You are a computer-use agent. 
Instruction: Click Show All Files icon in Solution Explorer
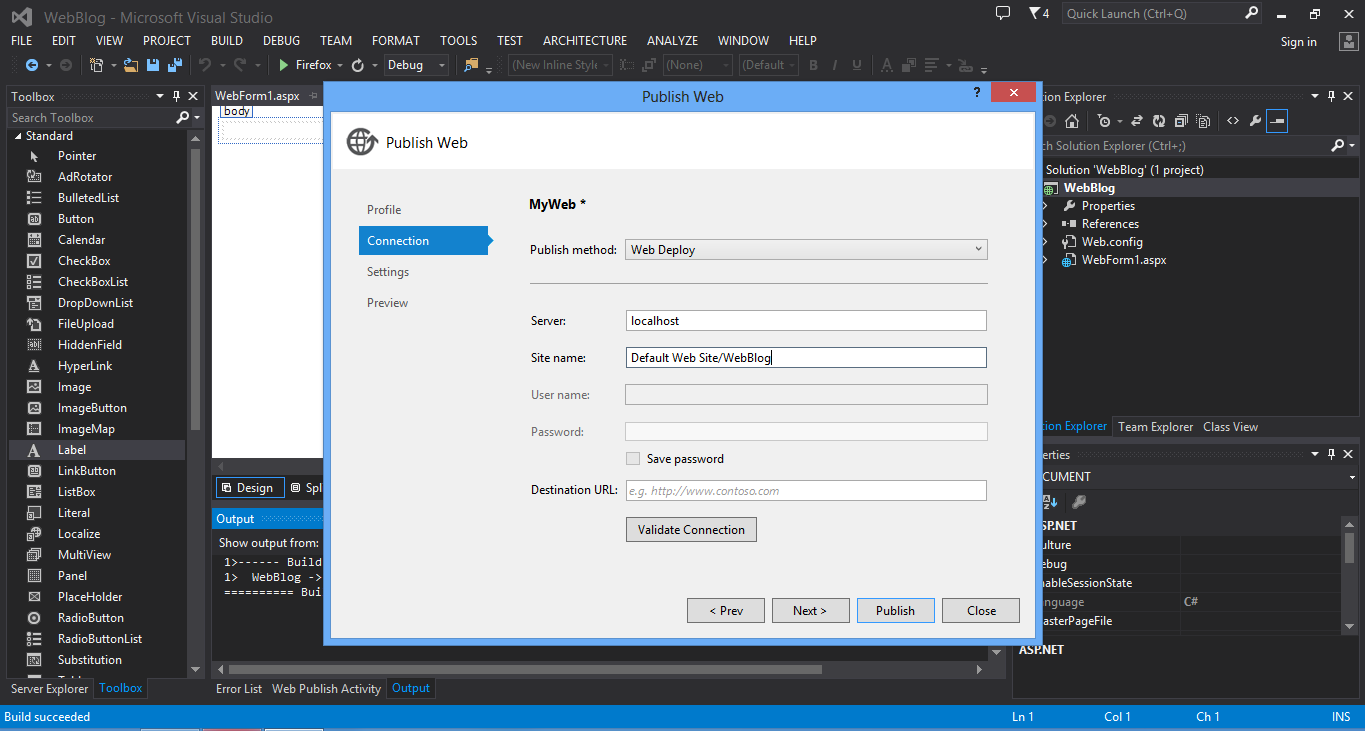(x=1203, y=121)
